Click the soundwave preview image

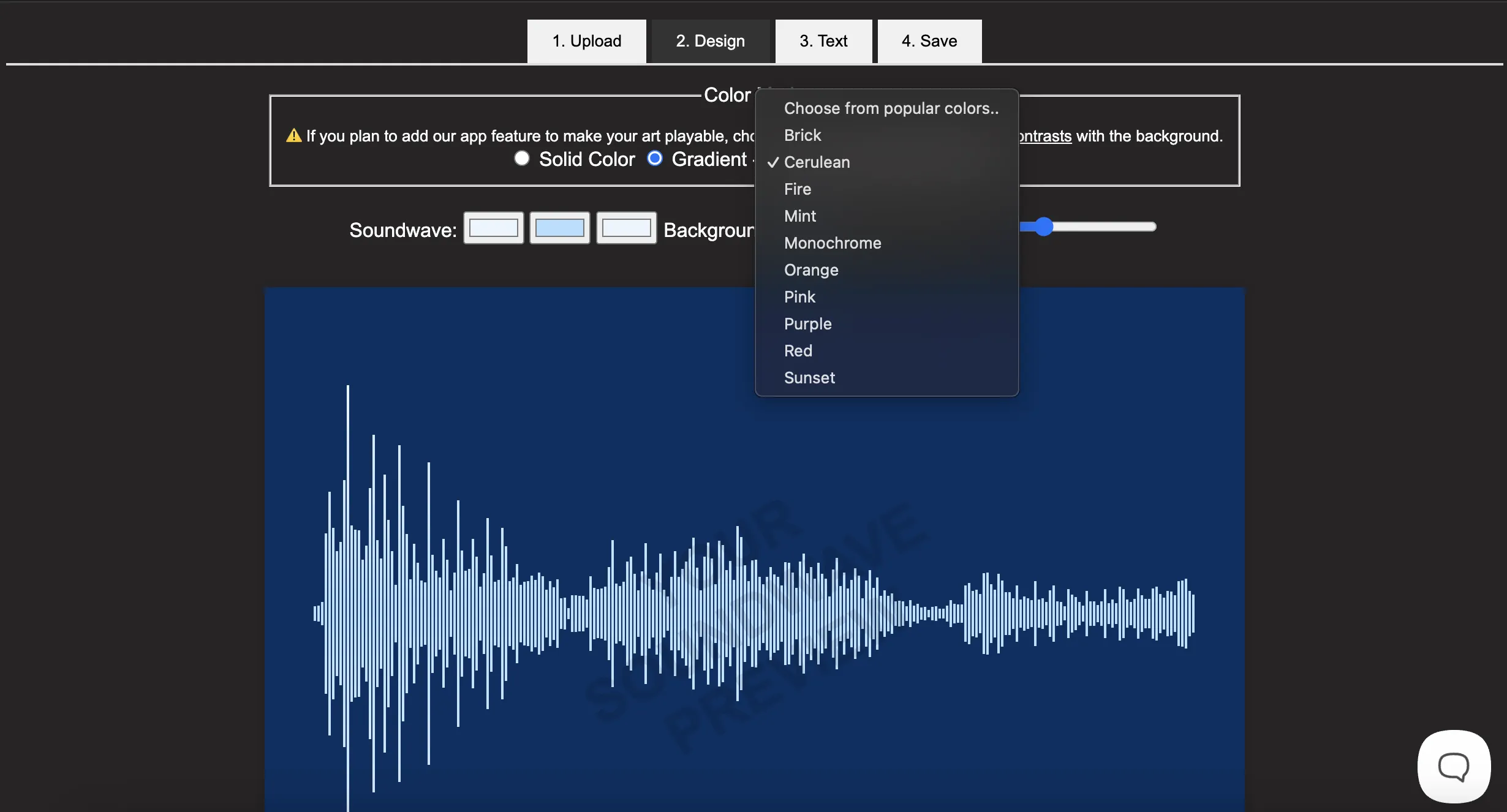754,549
